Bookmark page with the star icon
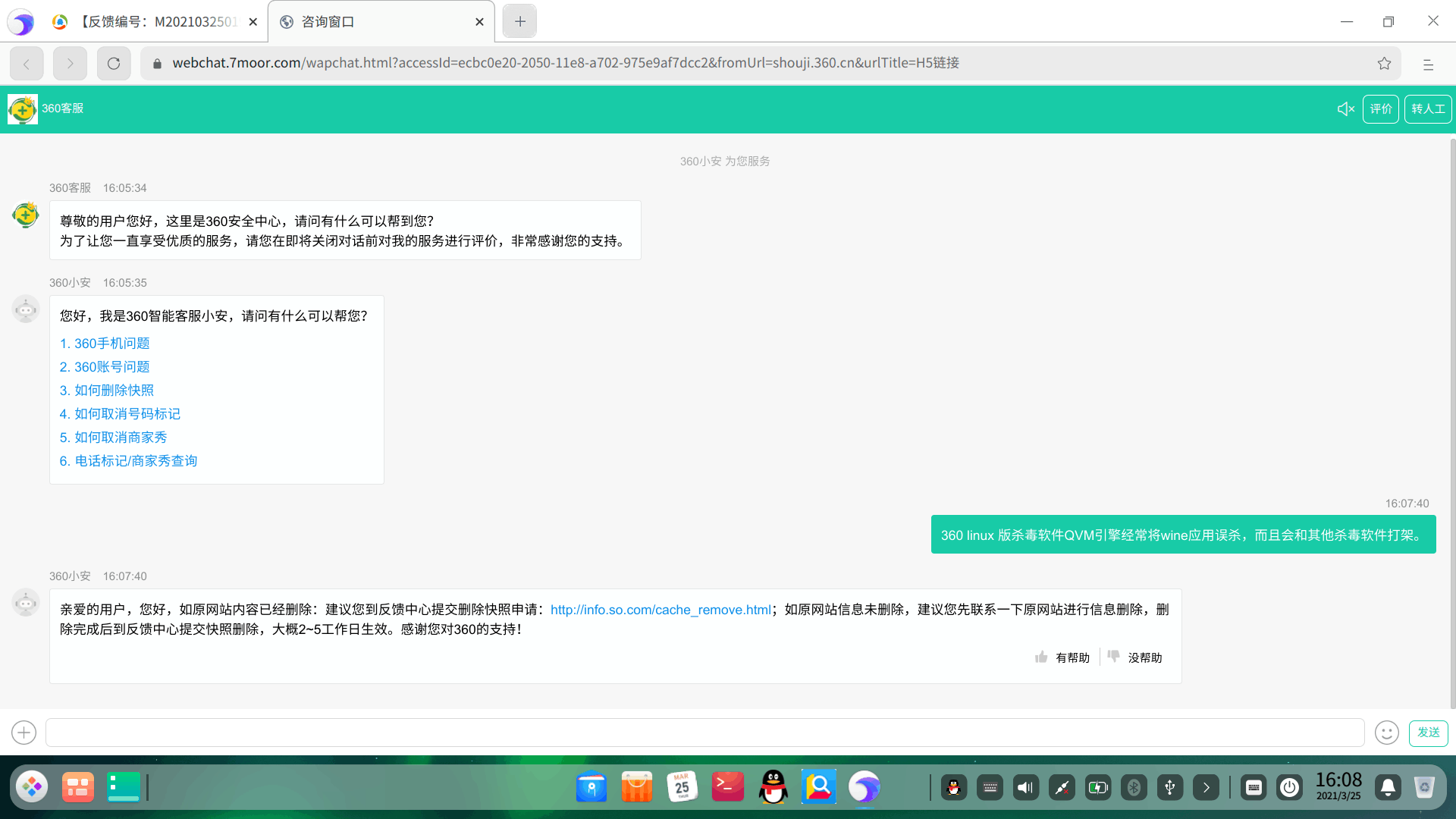 pyautogui.click(x=1384, y=64)
